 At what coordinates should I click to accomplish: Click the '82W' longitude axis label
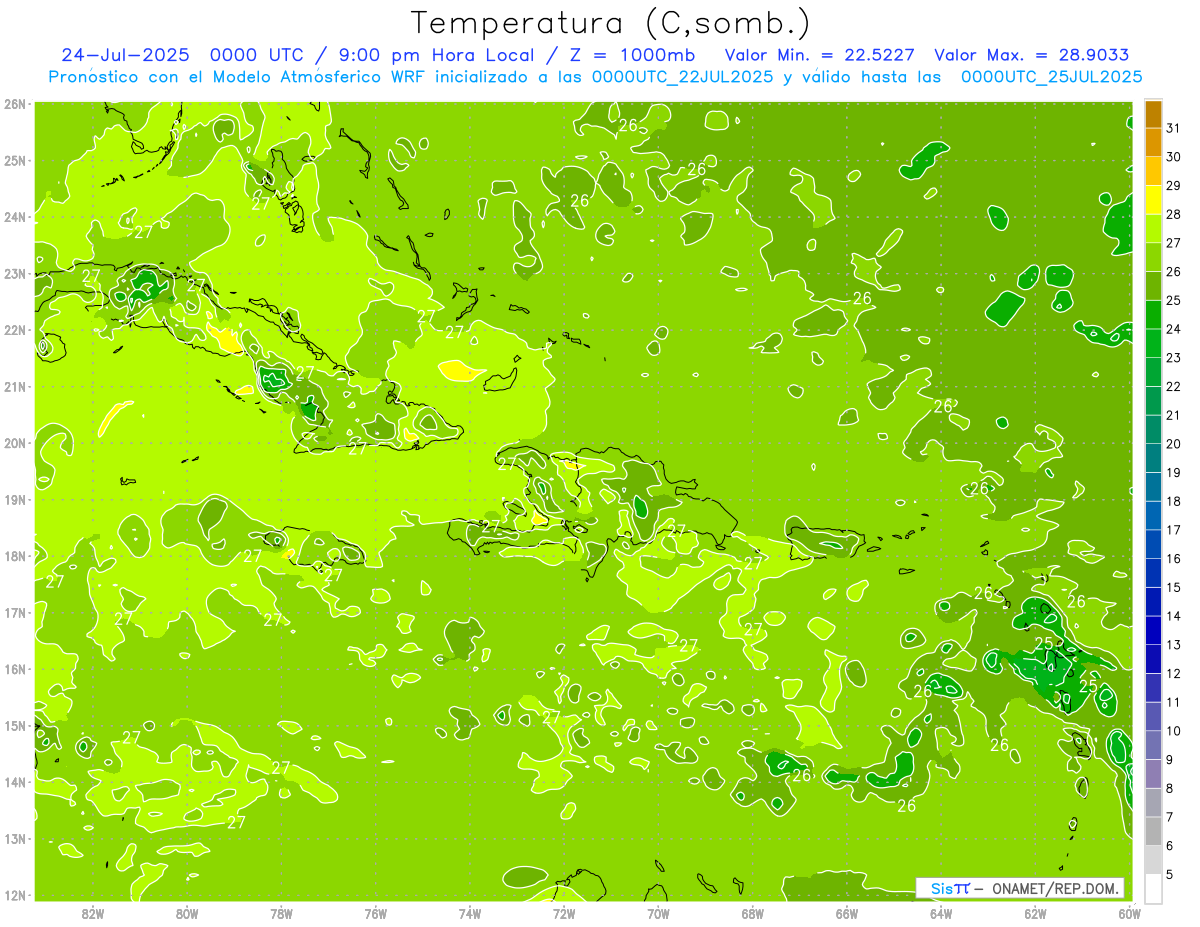[x=93, y=913]
